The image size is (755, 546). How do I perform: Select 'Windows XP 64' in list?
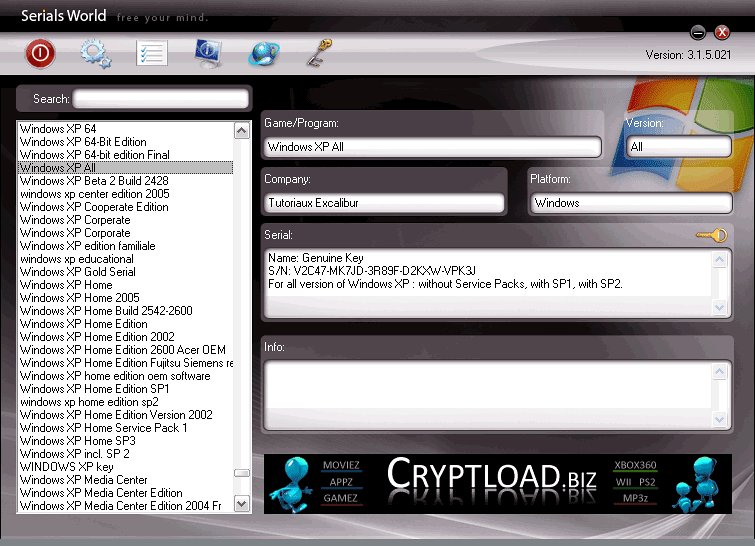pyautogui.click(x=126, y=129)
